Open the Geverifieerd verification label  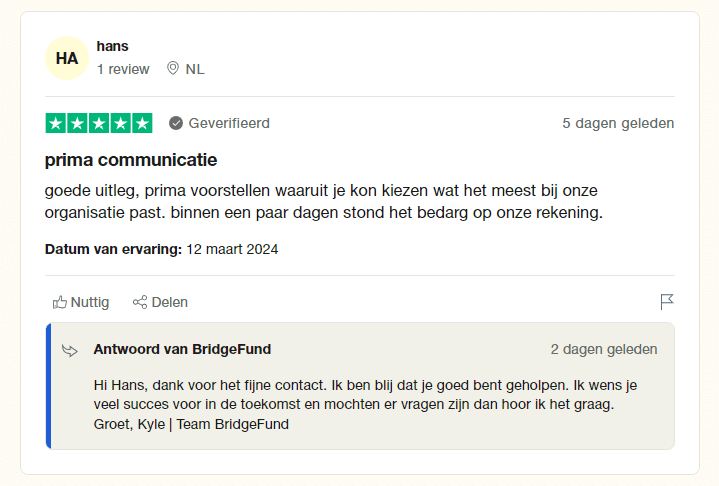pos(229,123)
